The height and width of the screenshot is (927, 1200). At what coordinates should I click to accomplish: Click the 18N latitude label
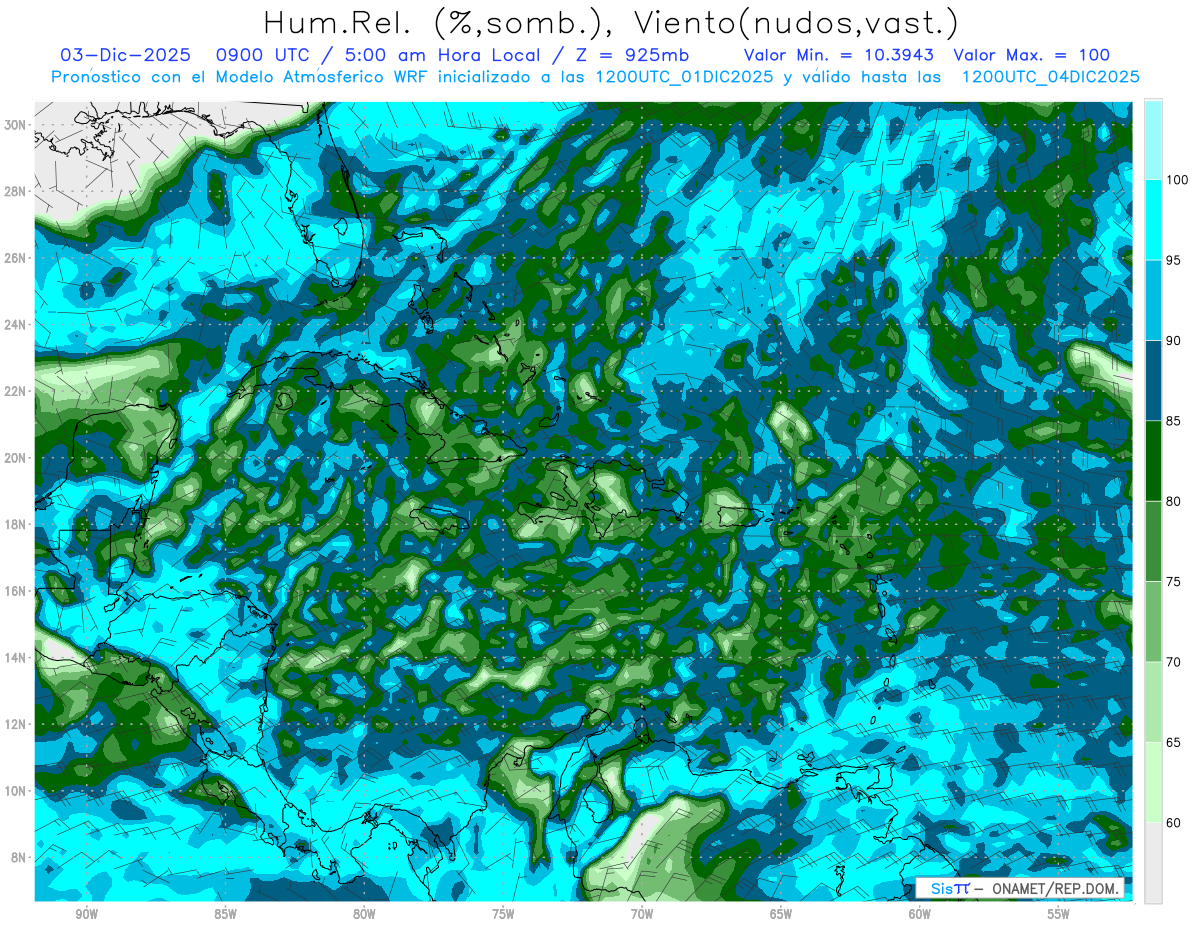coord(16,525)
